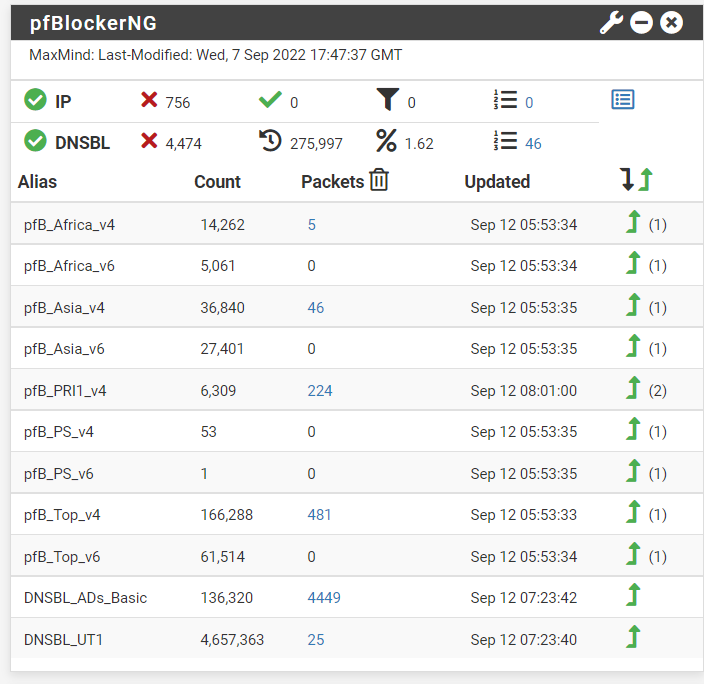
Task: Click the red X IP deny icon
Action: (x=149, y=100)
